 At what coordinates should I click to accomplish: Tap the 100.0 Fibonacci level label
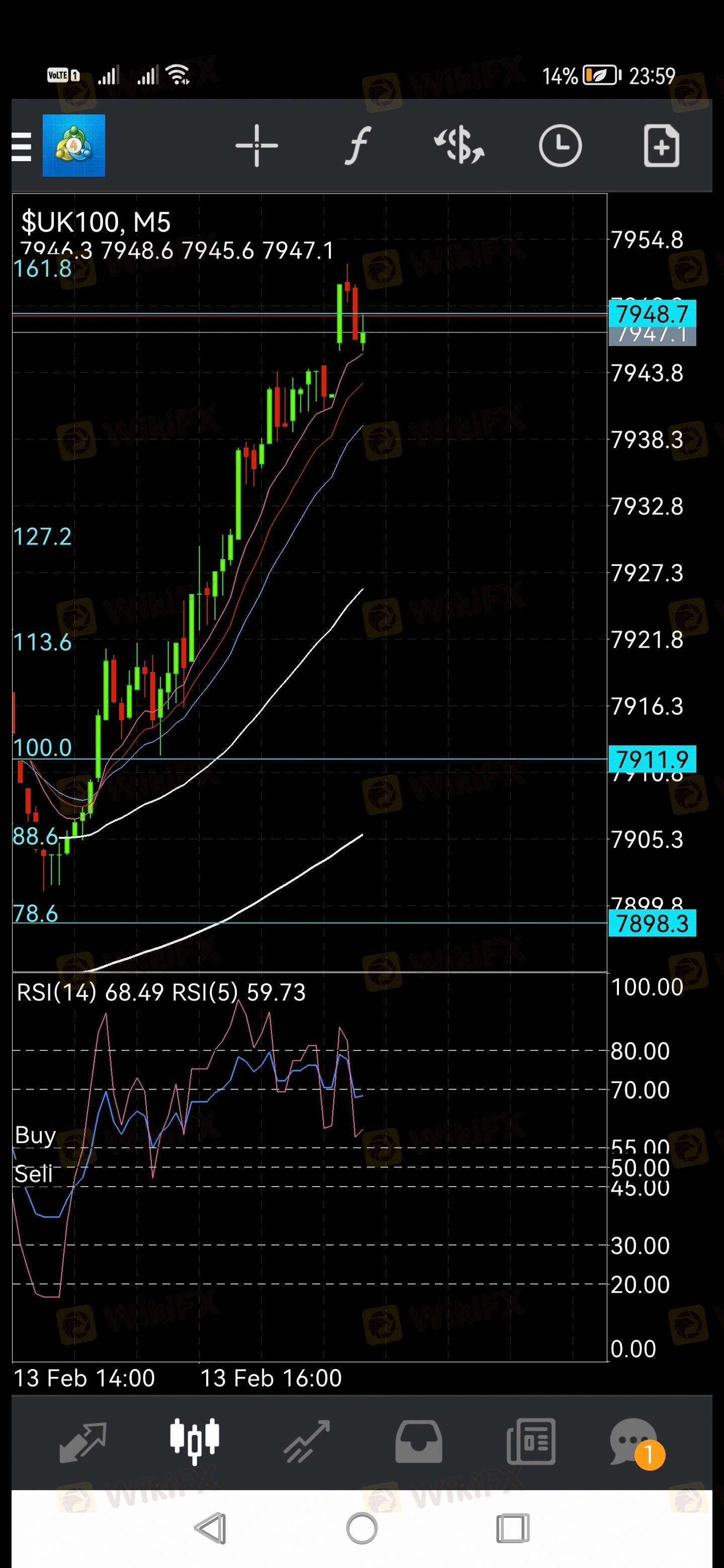(42, 747)
